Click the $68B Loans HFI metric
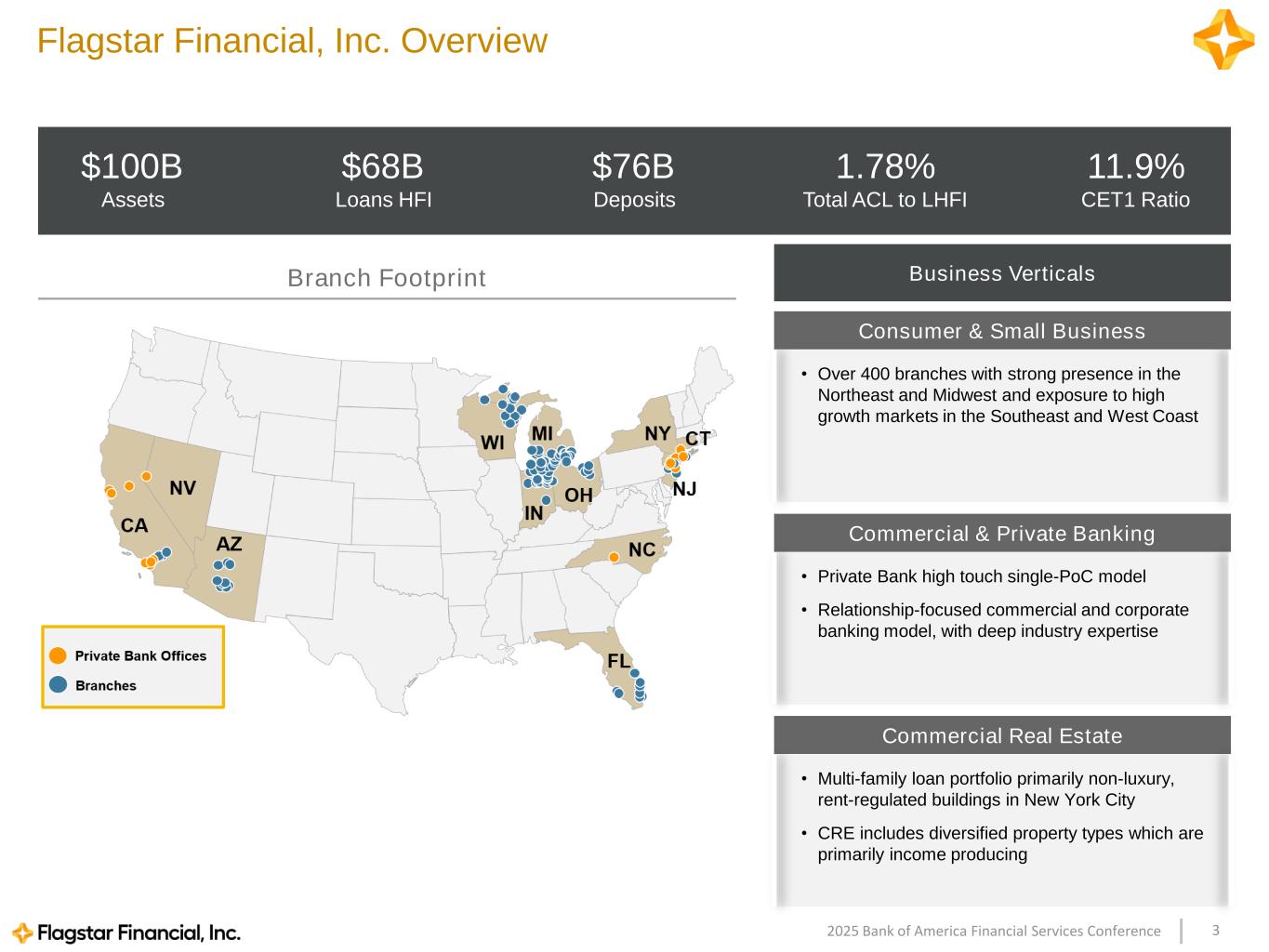The image size is (1269, 952). coord(383,180)
